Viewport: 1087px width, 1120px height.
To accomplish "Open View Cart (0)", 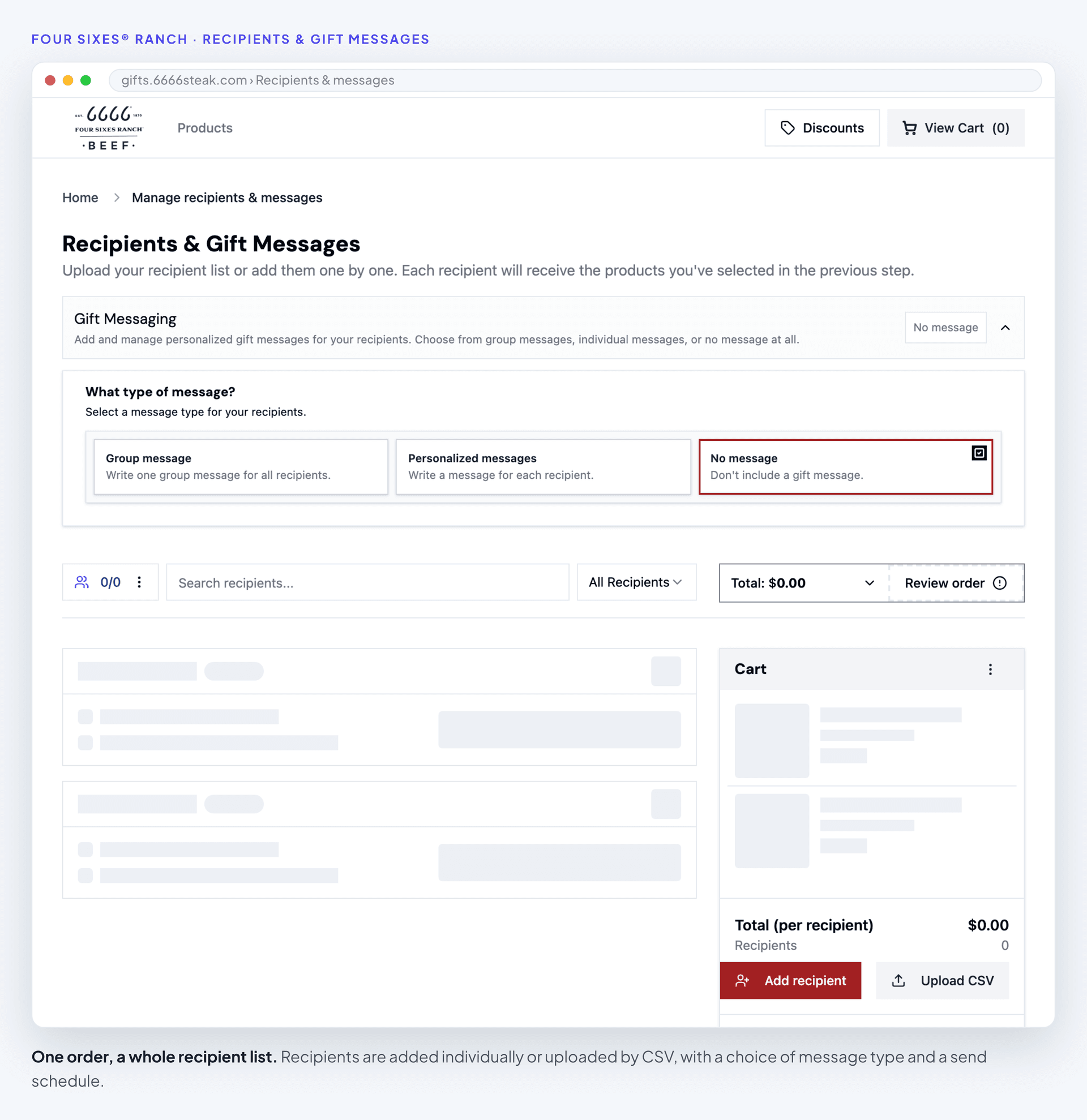I will point(956,128).
